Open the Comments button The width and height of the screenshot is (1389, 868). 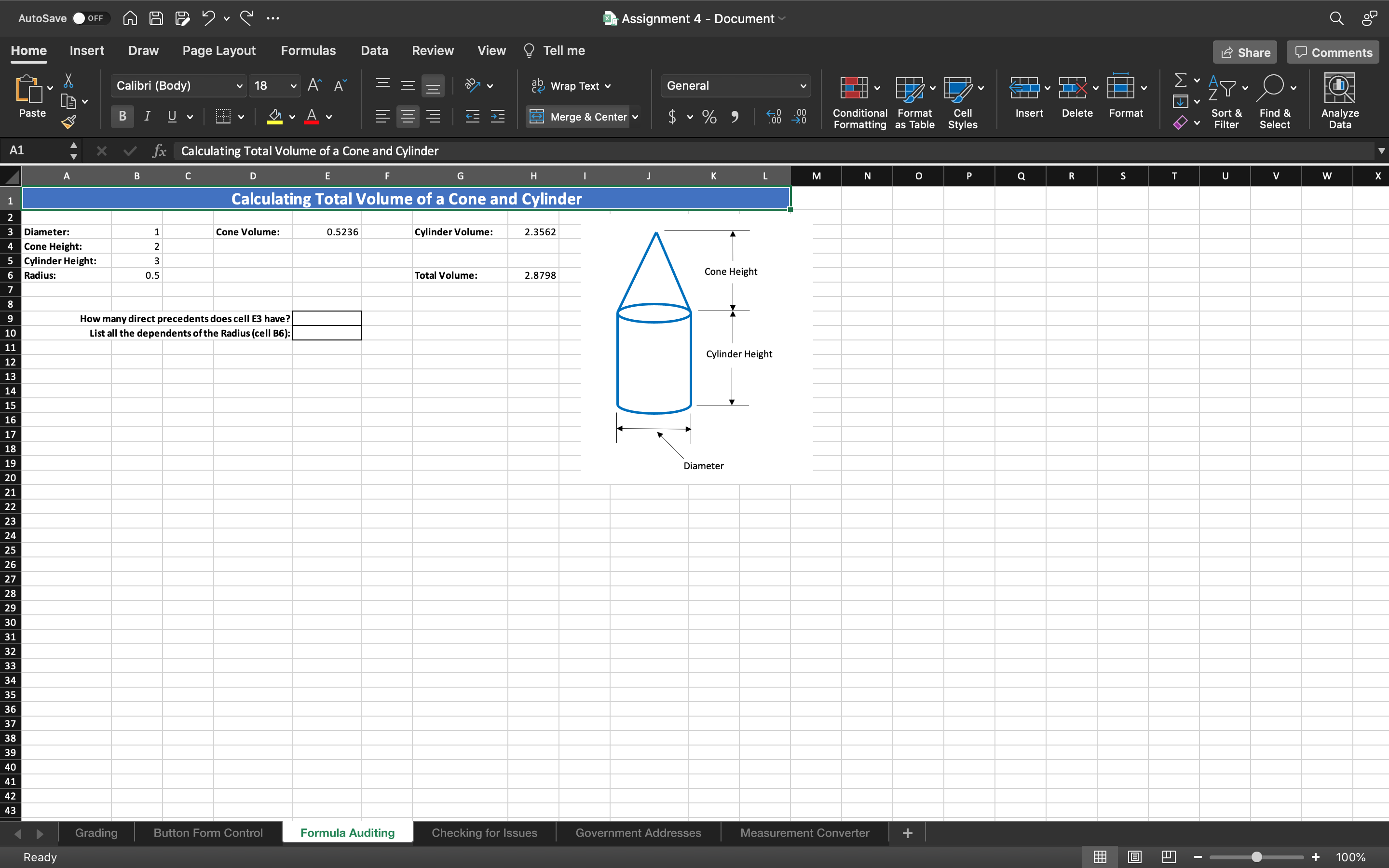1333,52
